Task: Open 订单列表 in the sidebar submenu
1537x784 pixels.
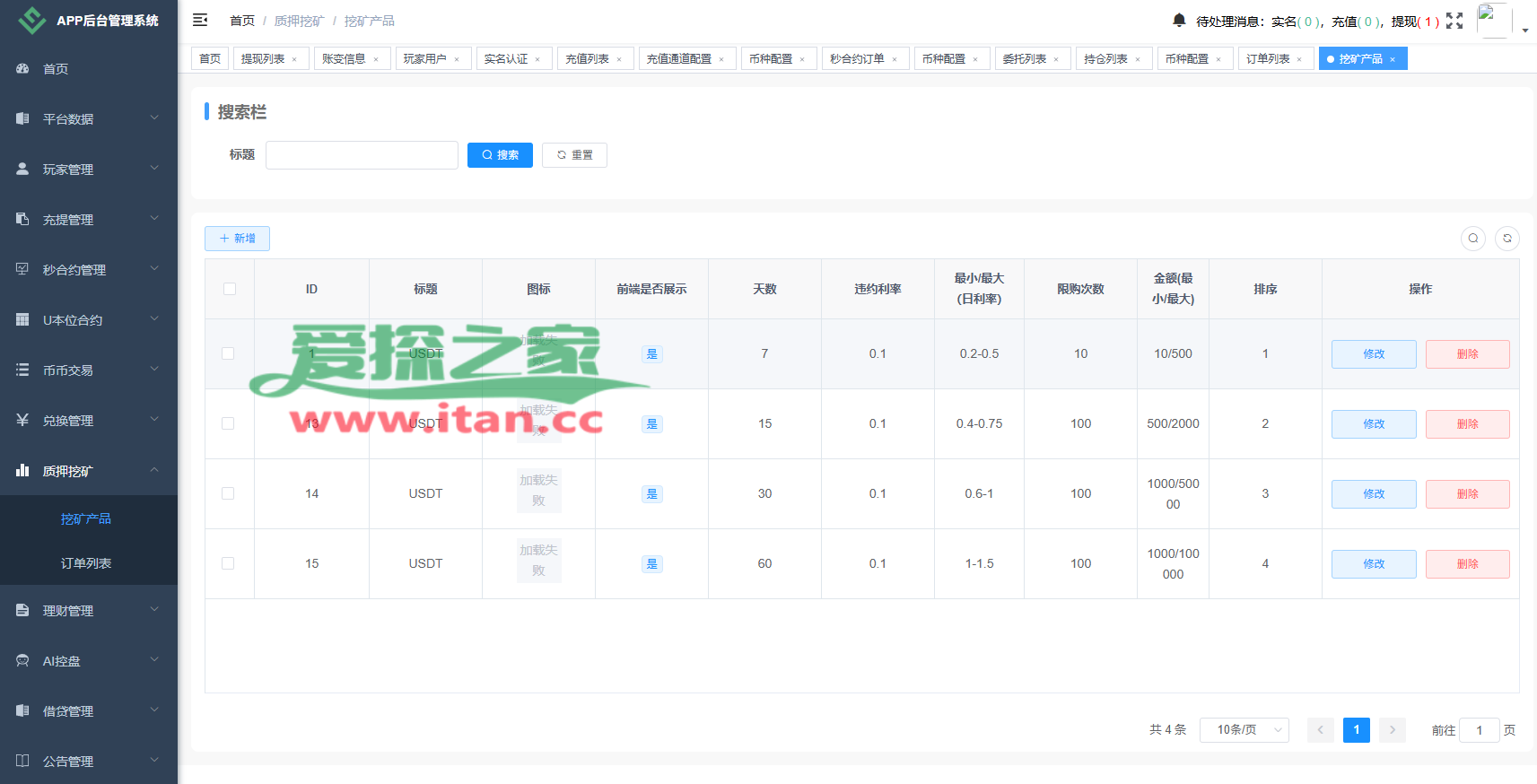Action: tap(86, 563)
